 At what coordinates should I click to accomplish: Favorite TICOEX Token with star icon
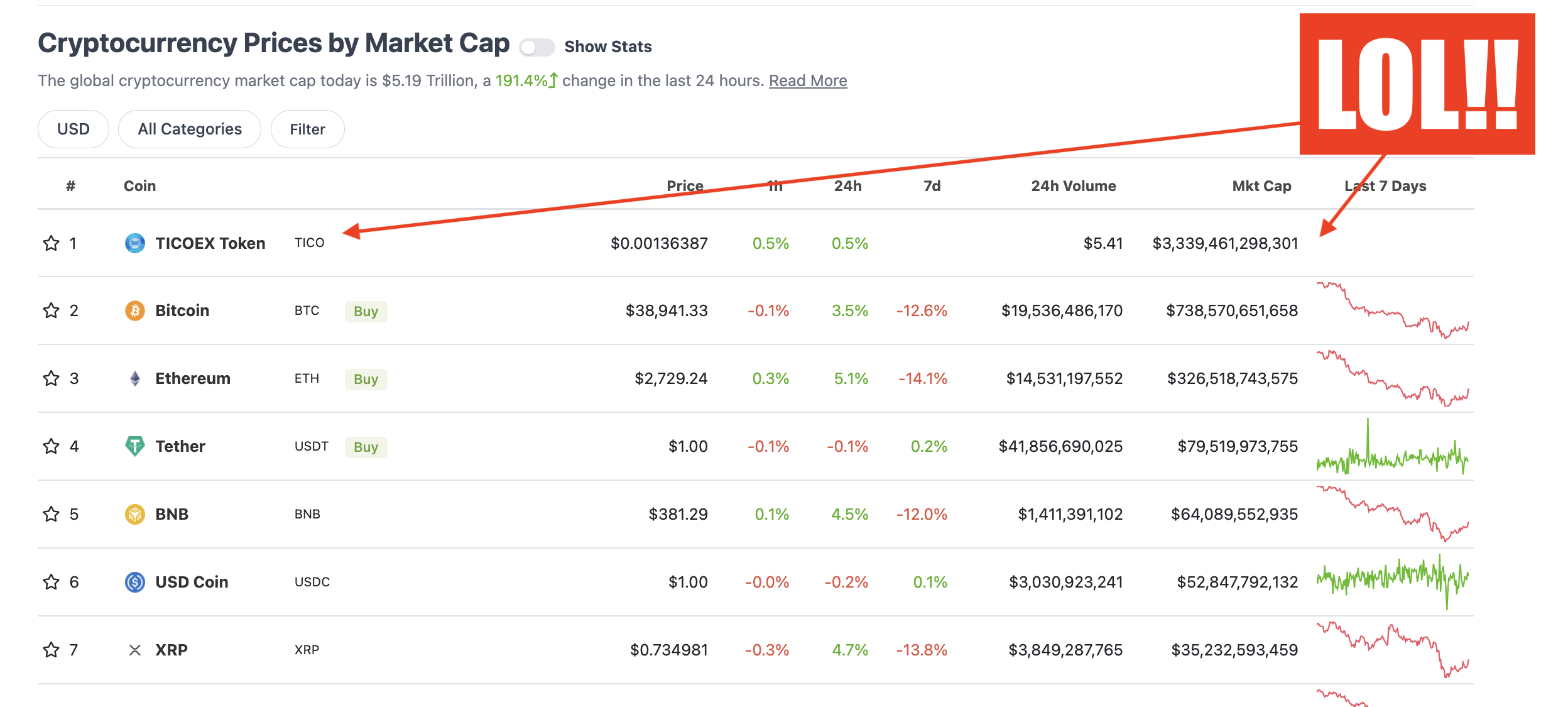pyautogui.click(x=51, y=243)
